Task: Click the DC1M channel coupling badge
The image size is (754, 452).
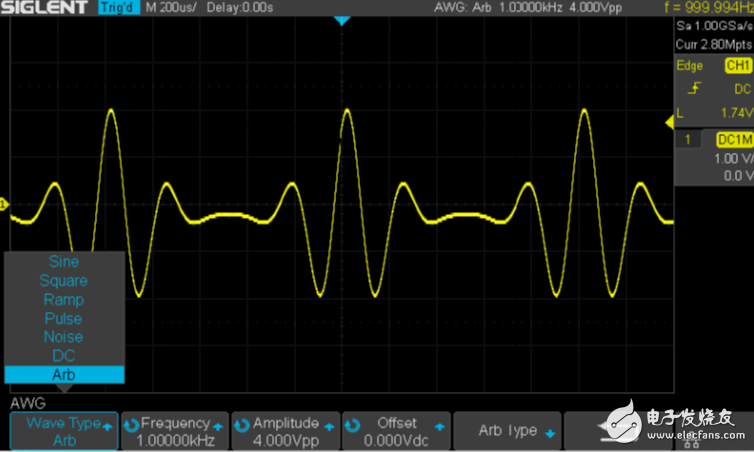Action: pyautogui.click(x=733, y=140)
